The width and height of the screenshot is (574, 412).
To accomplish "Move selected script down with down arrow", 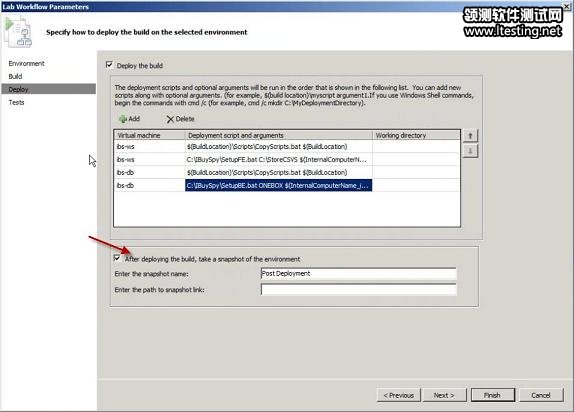I will click(470, 151).
